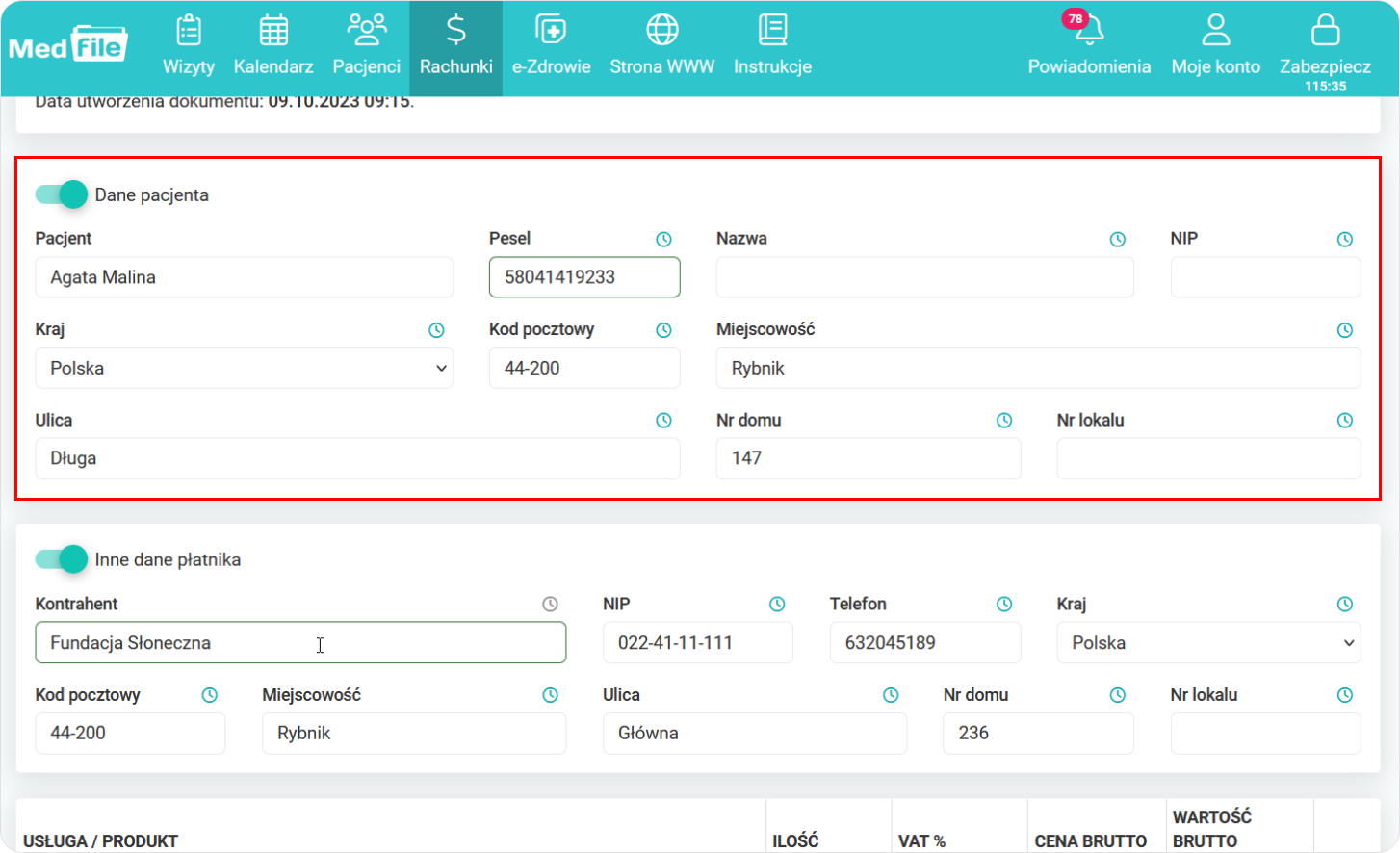Image resolution: width=1400 pixels, height=853 pixels.
Task: Select the Rachunki tab
Action: [x=455, y=46]
